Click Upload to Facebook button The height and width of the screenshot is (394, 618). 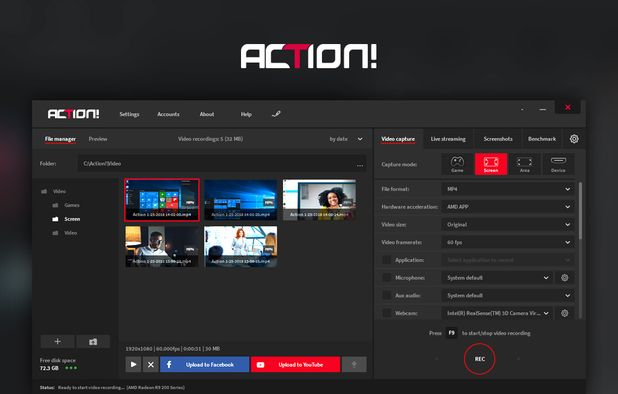click(204, 364)
